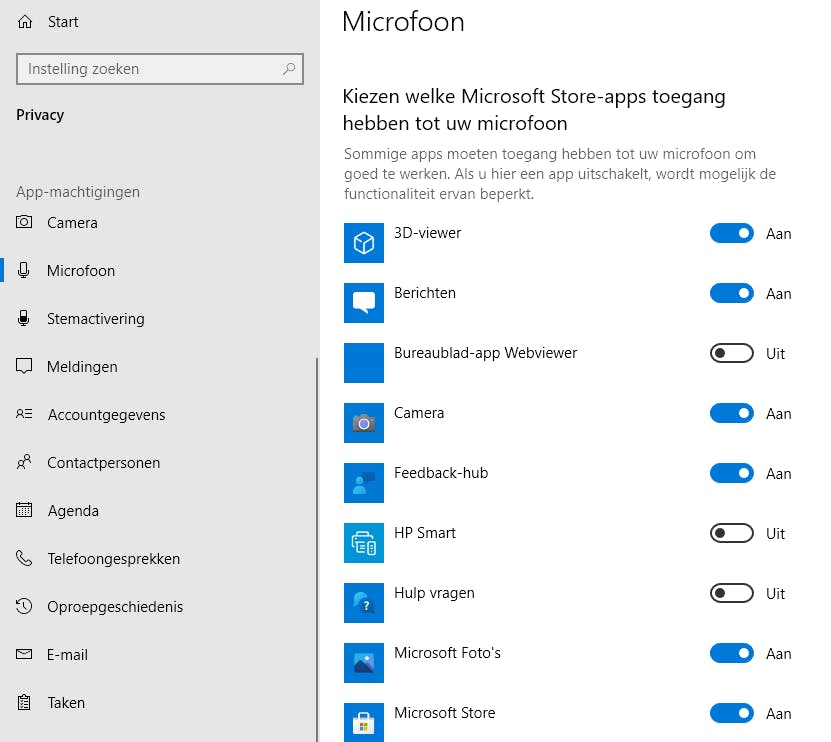This screenshot has height=742, width=831.
Task: Select Stemactivering in the sidebar
Action: point(158,319)
